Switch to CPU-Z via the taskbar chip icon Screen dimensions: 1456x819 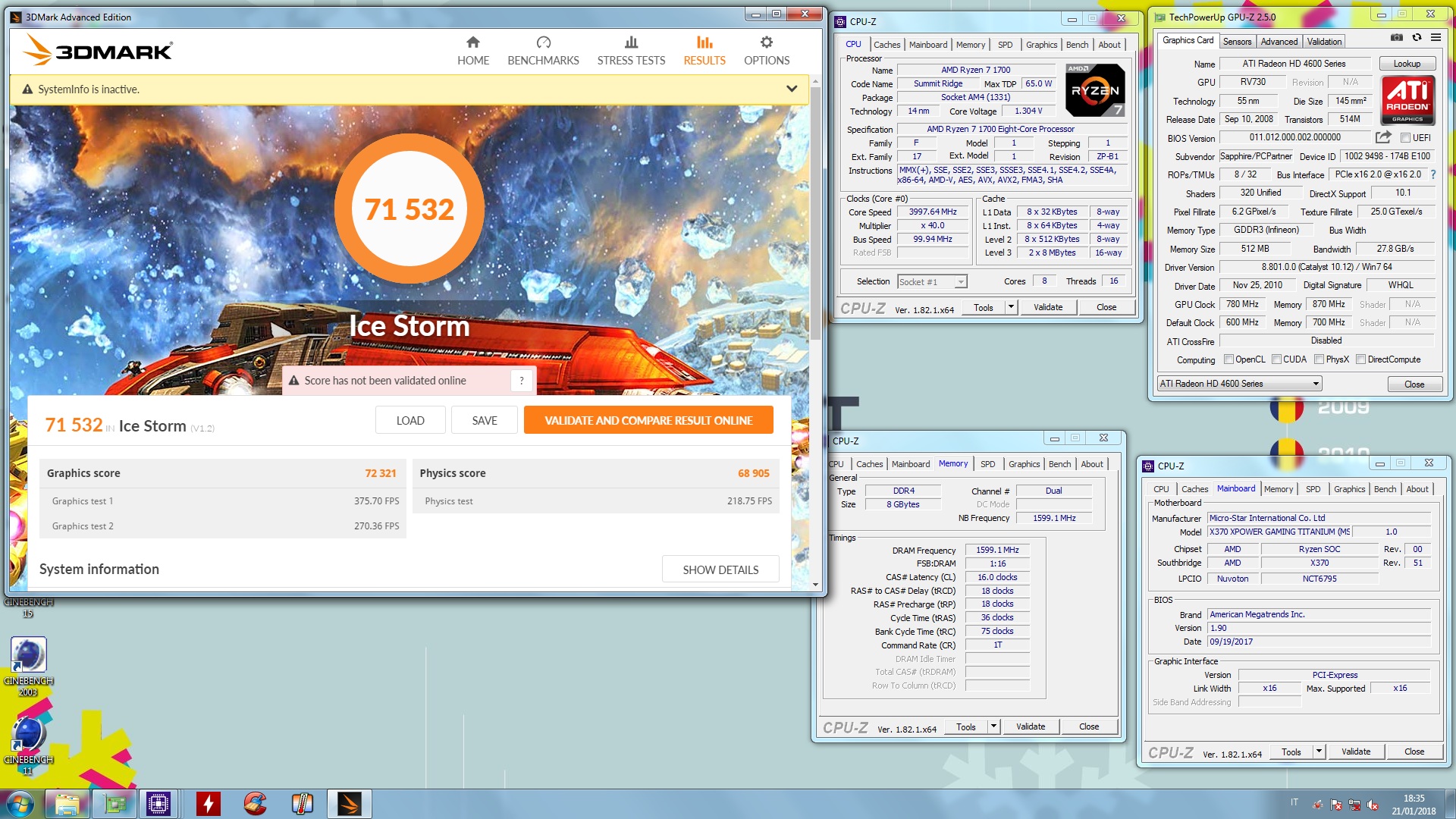158,804
